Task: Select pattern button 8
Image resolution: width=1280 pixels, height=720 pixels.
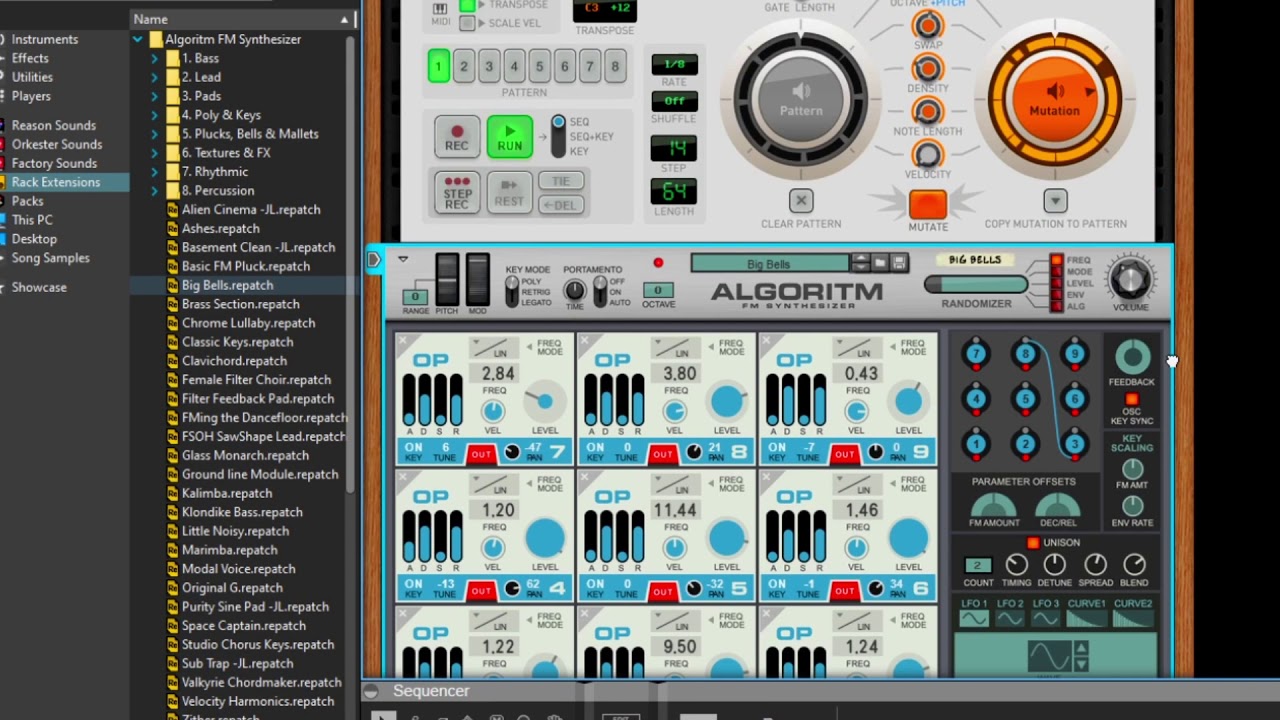Action: pyautogui.click(x=615, y=67)
